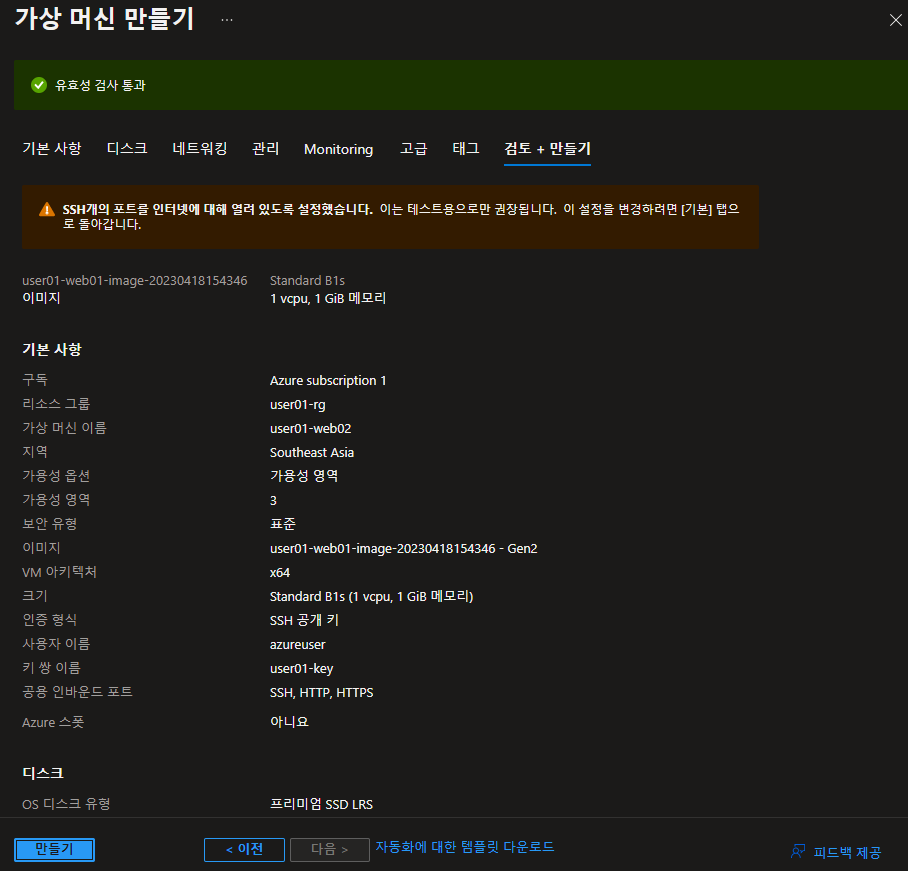Click the Gen2 image name value

(404, 548)
